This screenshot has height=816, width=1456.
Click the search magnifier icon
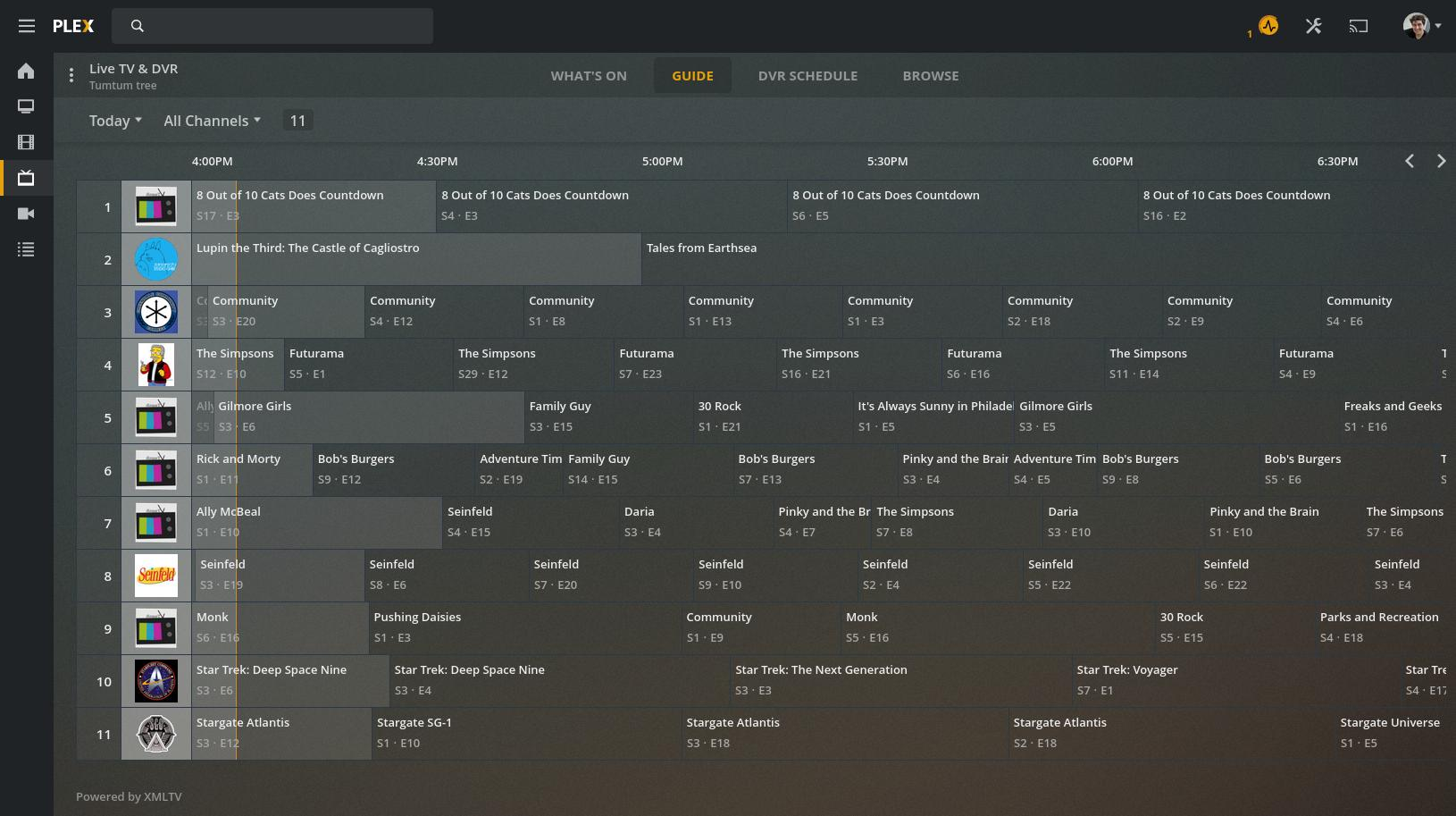pyautogui.click(x=137, y=26)
